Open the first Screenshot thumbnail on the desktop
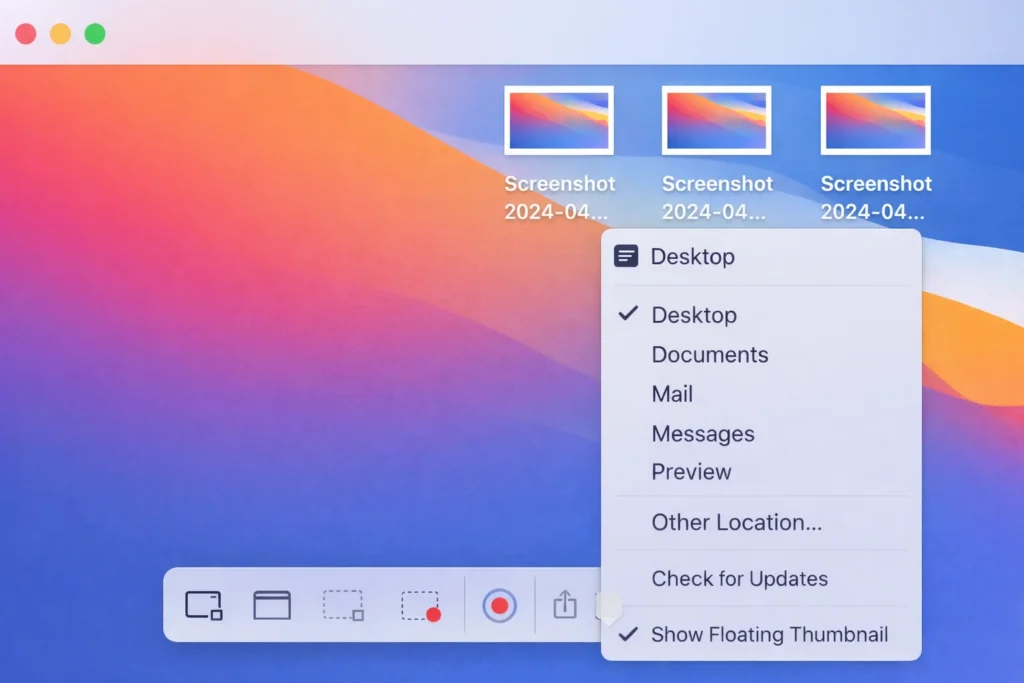The image size is (1024, 683). tap(559, 120)
